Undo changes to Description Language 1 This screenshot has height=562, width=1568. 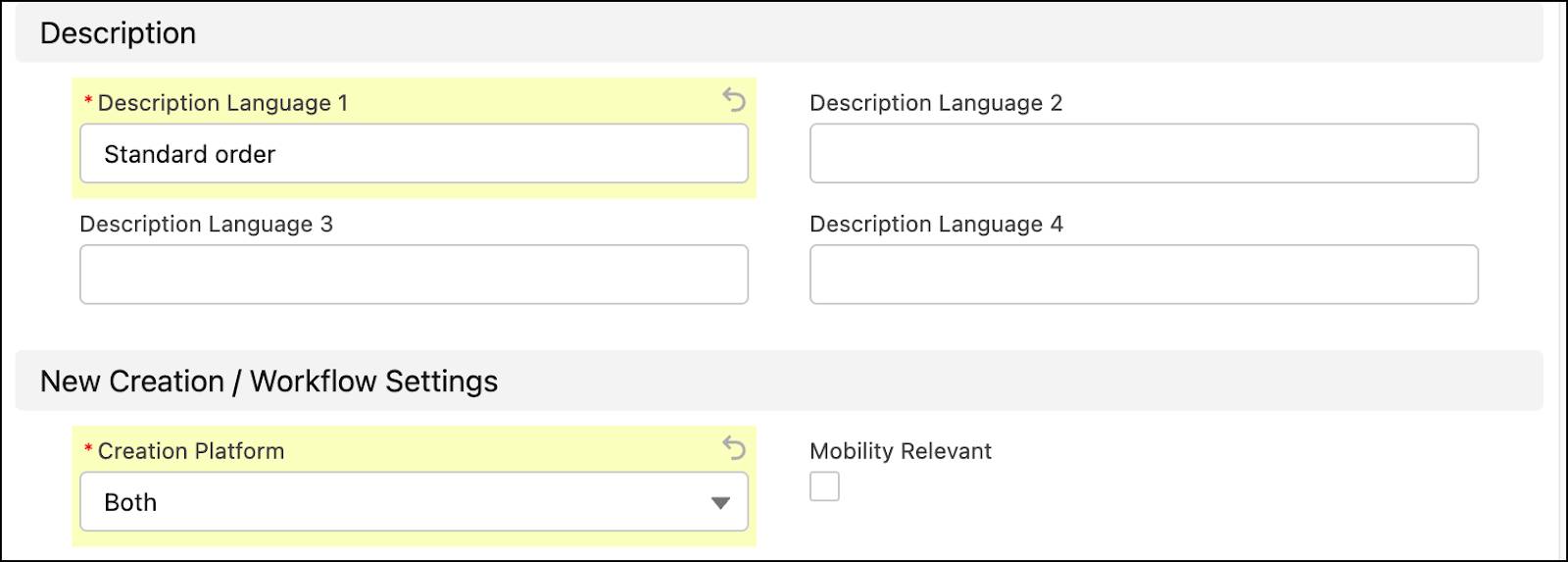point(734,99)
